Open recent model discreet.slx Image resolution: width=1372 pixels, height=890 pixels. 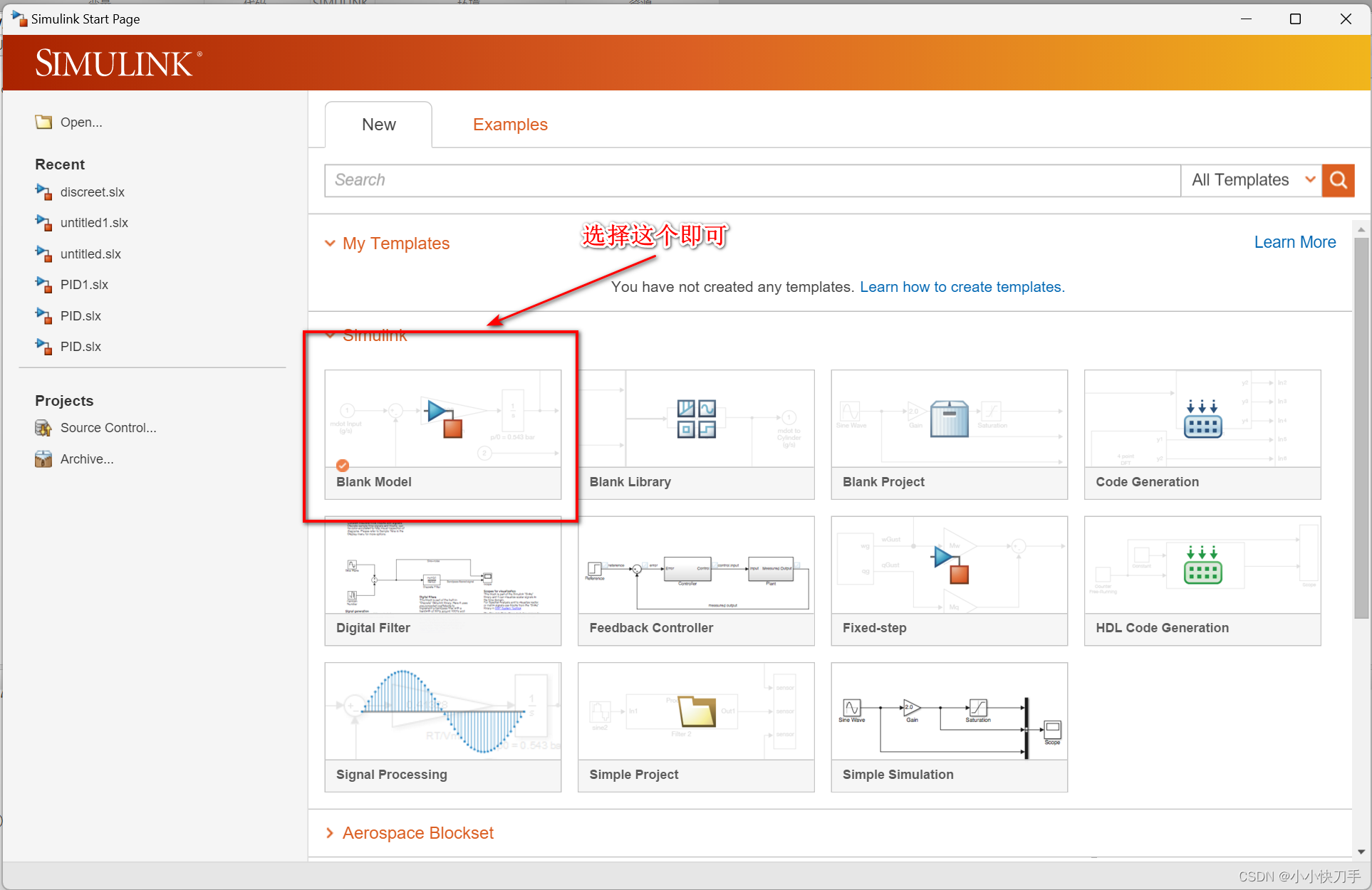pyautogui.click(x=92, y=192)
